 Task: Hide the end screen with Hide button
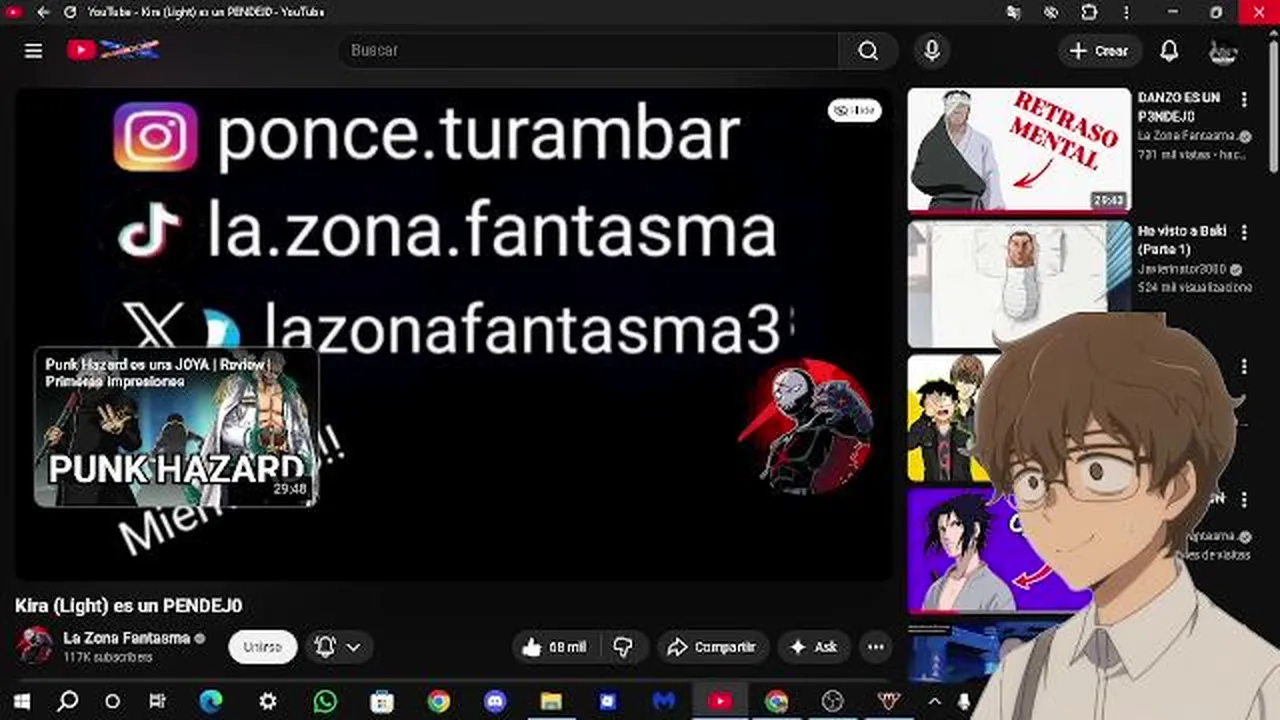pos(854,110)
